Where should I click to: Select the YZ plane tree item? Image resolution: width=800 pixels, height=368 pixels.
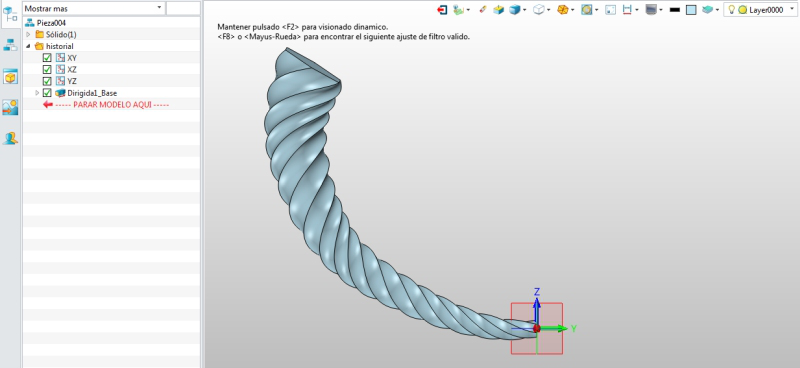coord(72,81)
